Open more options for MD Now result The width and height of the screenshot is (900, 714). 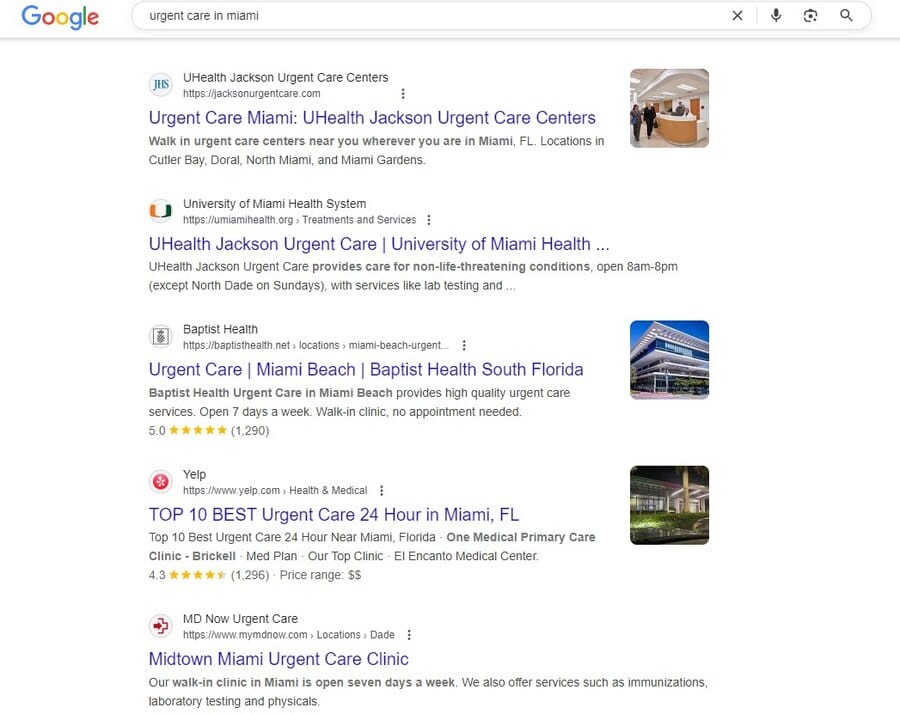[409, 635]
